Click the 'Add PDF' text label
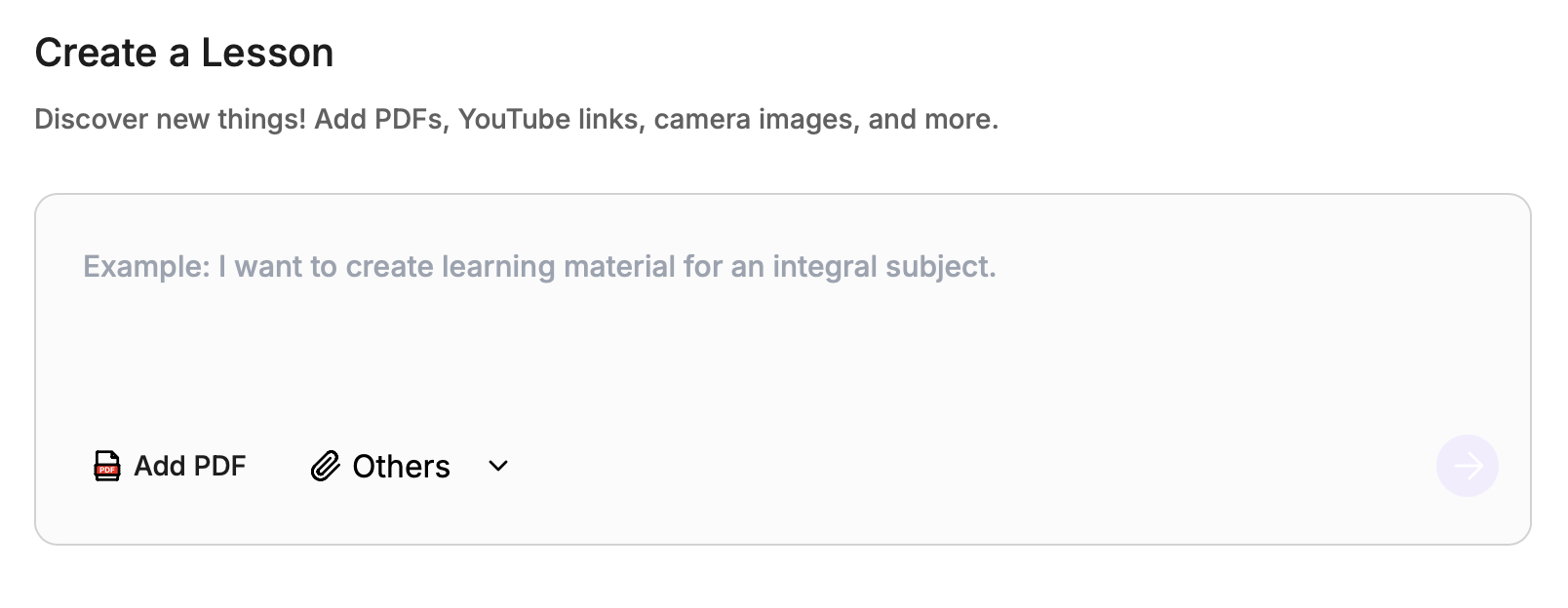Screen dimensions: 1568x608 click(x=190, y=466)
